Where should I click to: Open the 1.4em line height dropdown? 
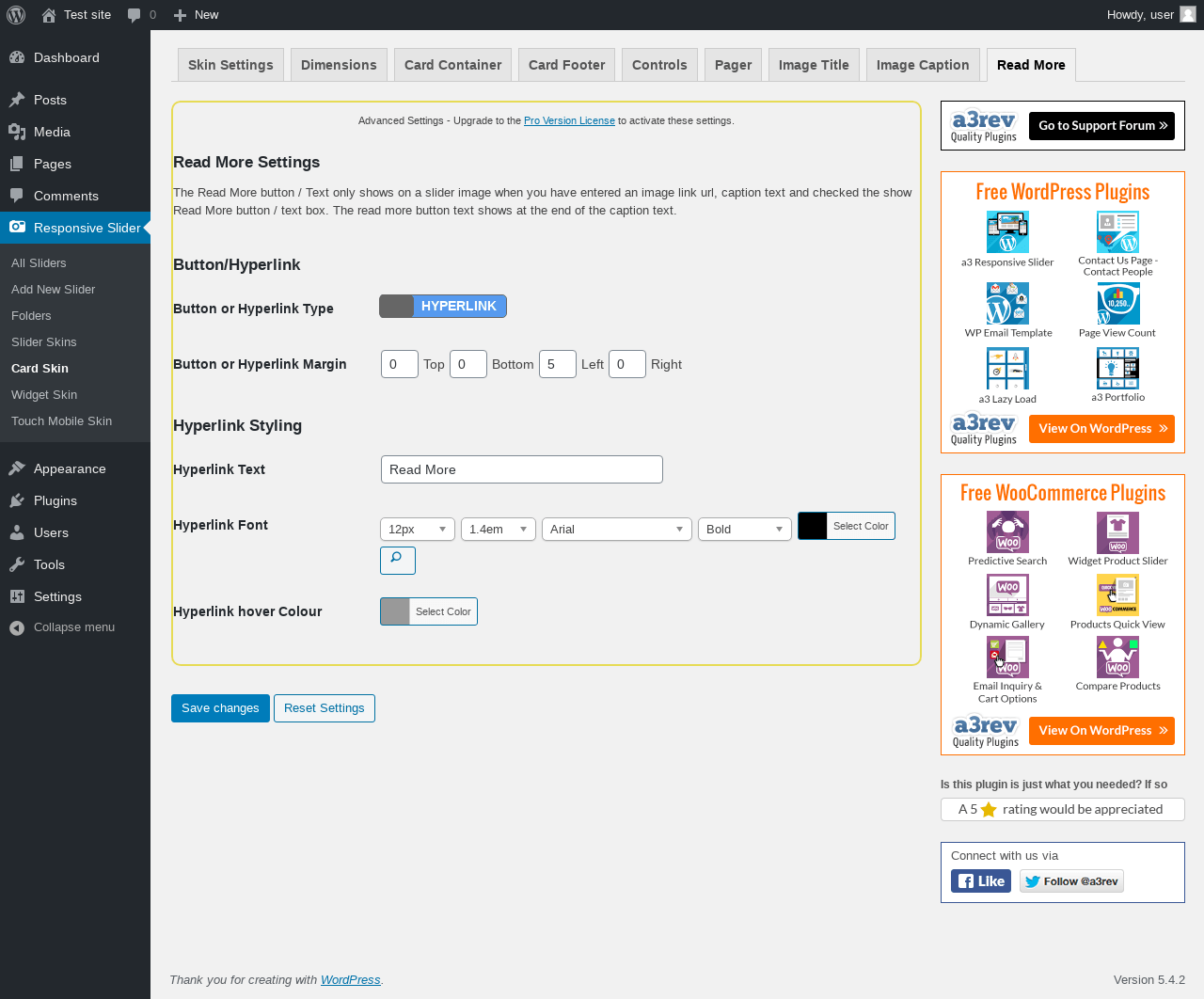point(499,530)
